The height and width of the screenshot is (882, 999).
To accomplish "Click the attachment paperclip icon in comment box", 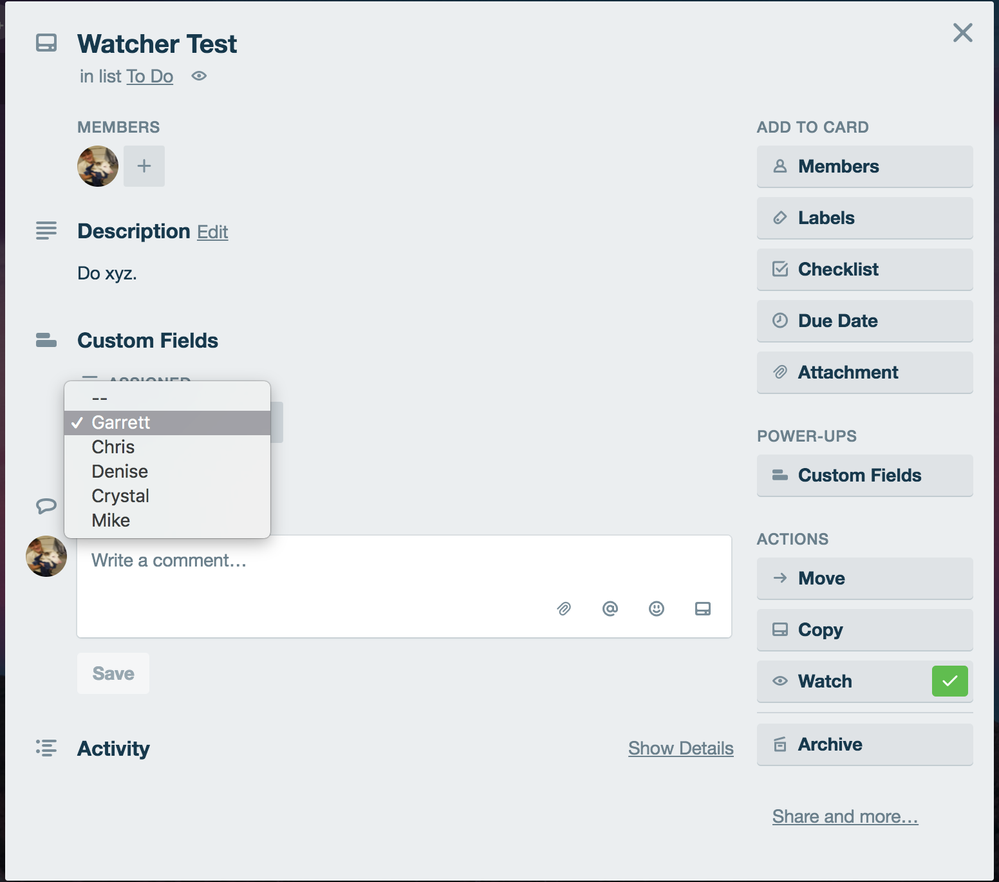I will [x=564, y=609].
